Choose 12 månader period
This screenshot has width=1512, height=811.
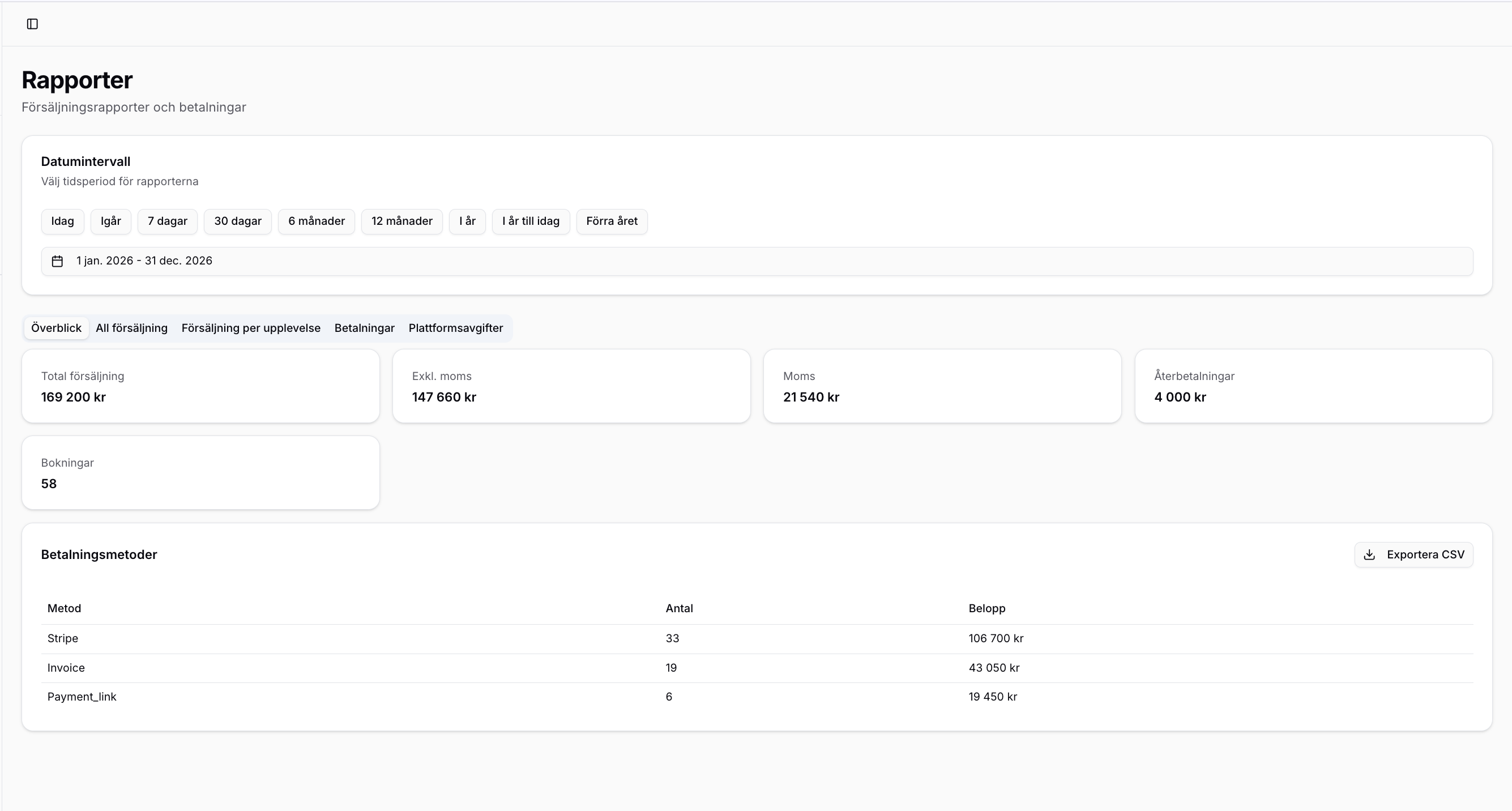point(402,221)
